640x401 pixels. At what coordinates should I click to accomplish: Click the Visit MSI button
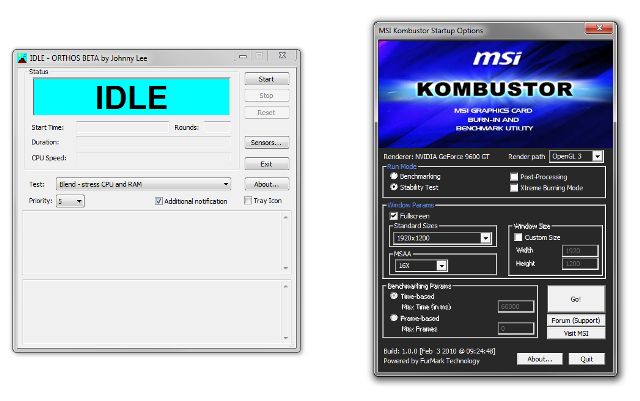[576, 333]
